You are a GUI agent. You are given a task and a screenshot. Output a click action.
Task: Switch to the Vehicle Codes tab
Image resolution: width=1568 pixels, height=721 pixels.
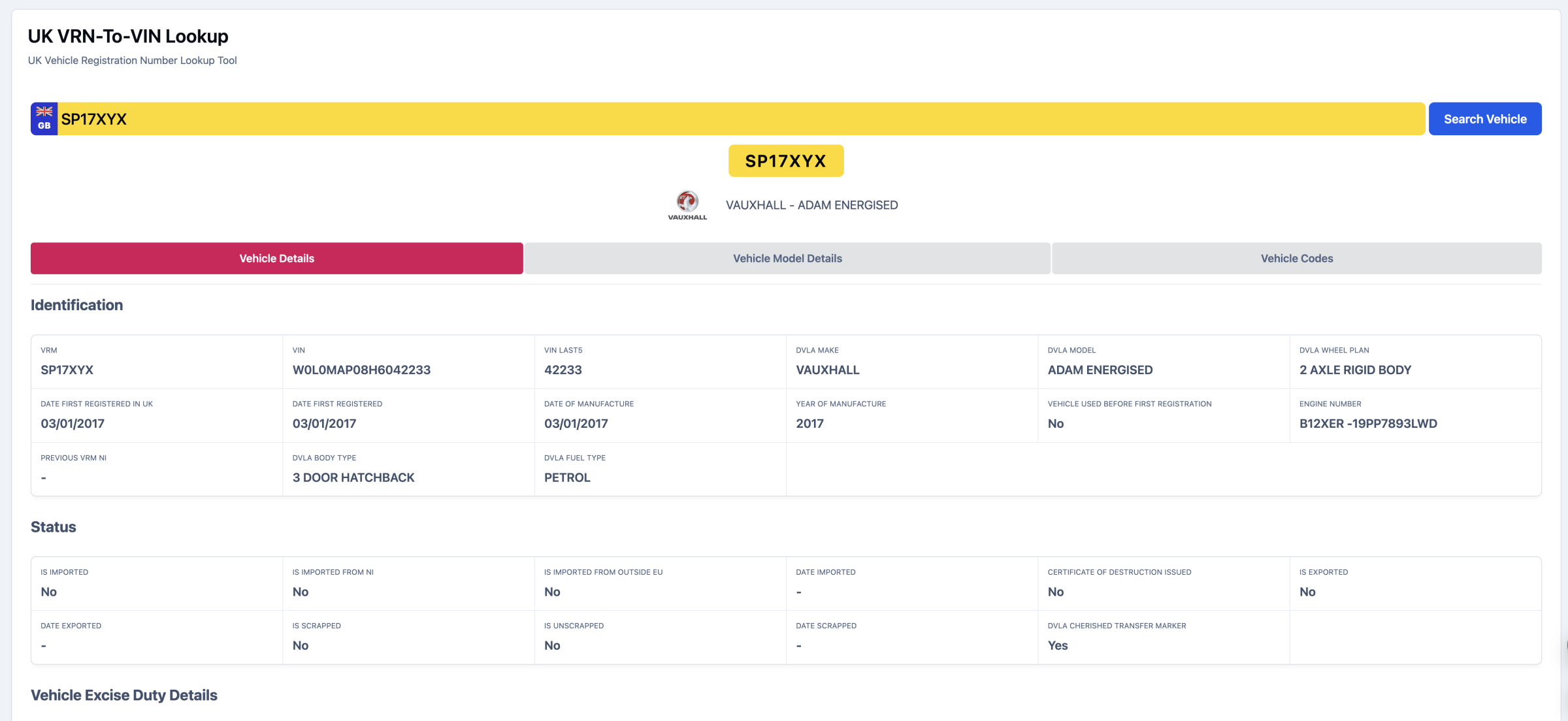pos(1297,259)
